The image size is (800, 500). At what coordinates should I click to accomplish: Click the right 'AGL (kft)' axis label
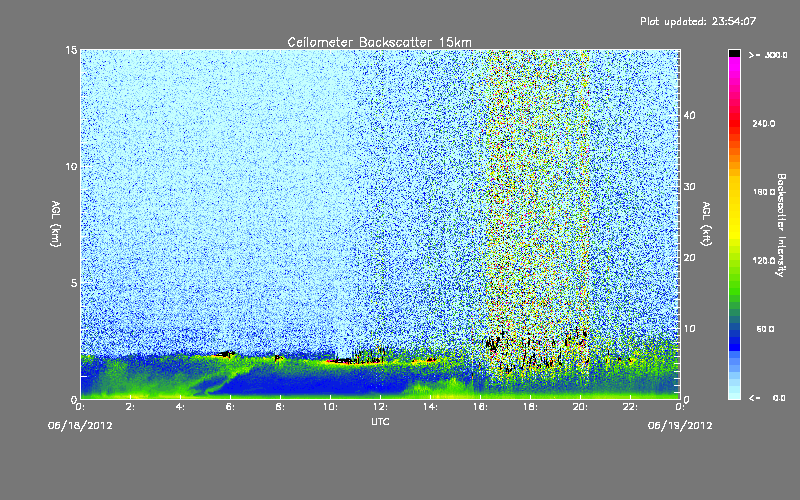click(x=706, y=224)
